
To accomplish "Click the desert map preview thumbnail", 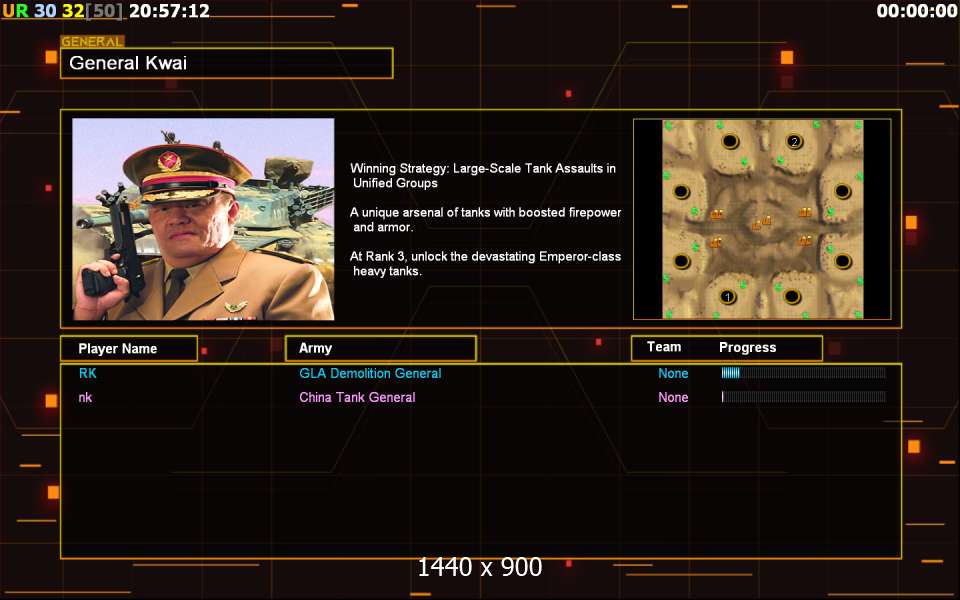I will (x=762, y=219).
